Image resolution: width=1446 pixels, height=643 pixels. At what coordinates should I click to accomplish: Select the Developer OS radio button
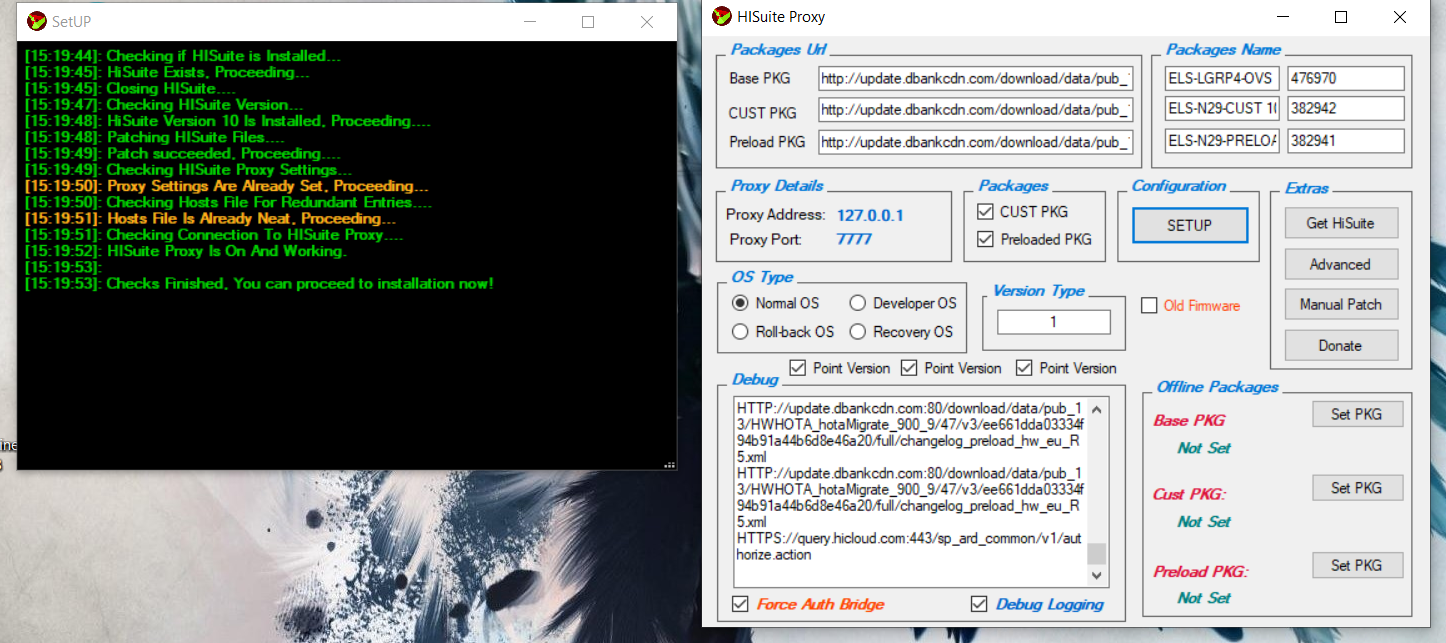[857, 303]
